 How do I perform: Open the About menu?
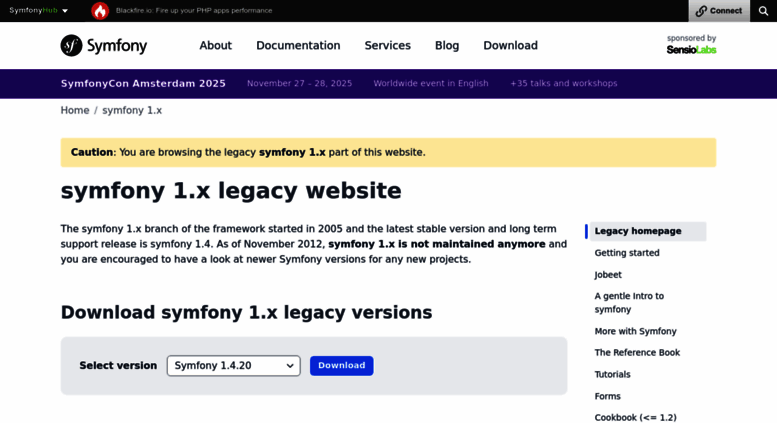pyautogui.click(x=216, y=46)
